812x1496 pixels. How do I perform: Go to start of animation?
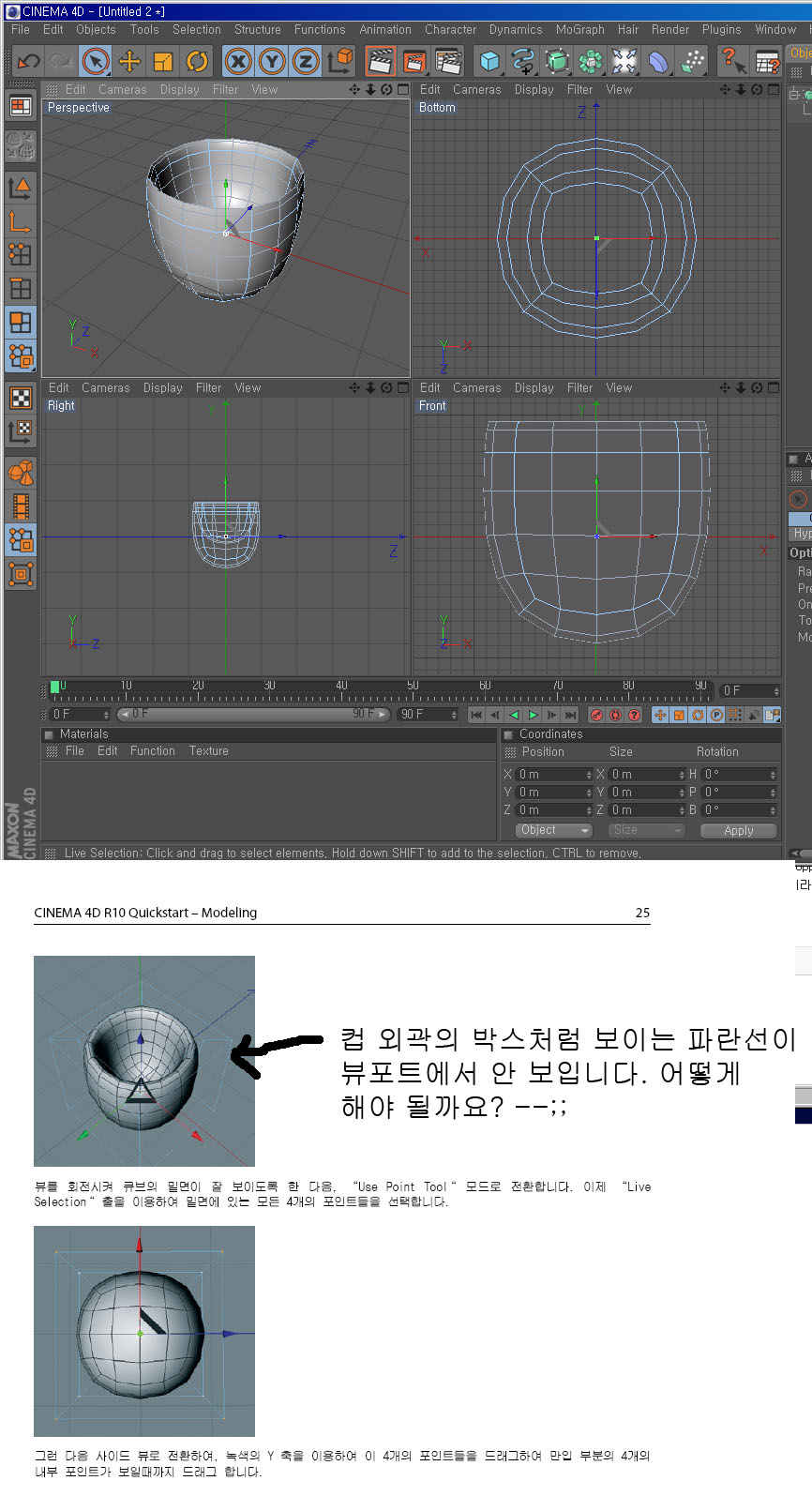point(476,715)
